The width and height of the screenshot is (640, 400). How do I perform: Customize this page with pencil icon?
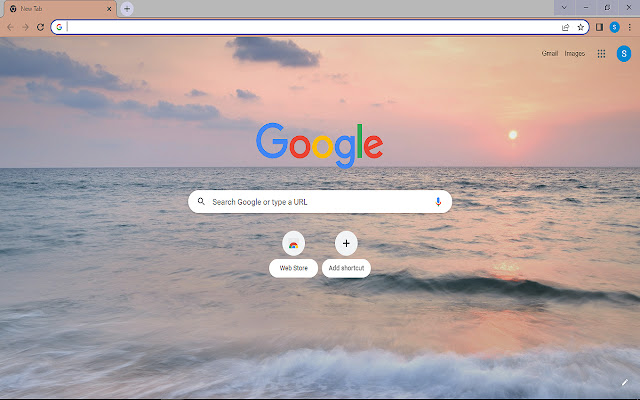624,382
